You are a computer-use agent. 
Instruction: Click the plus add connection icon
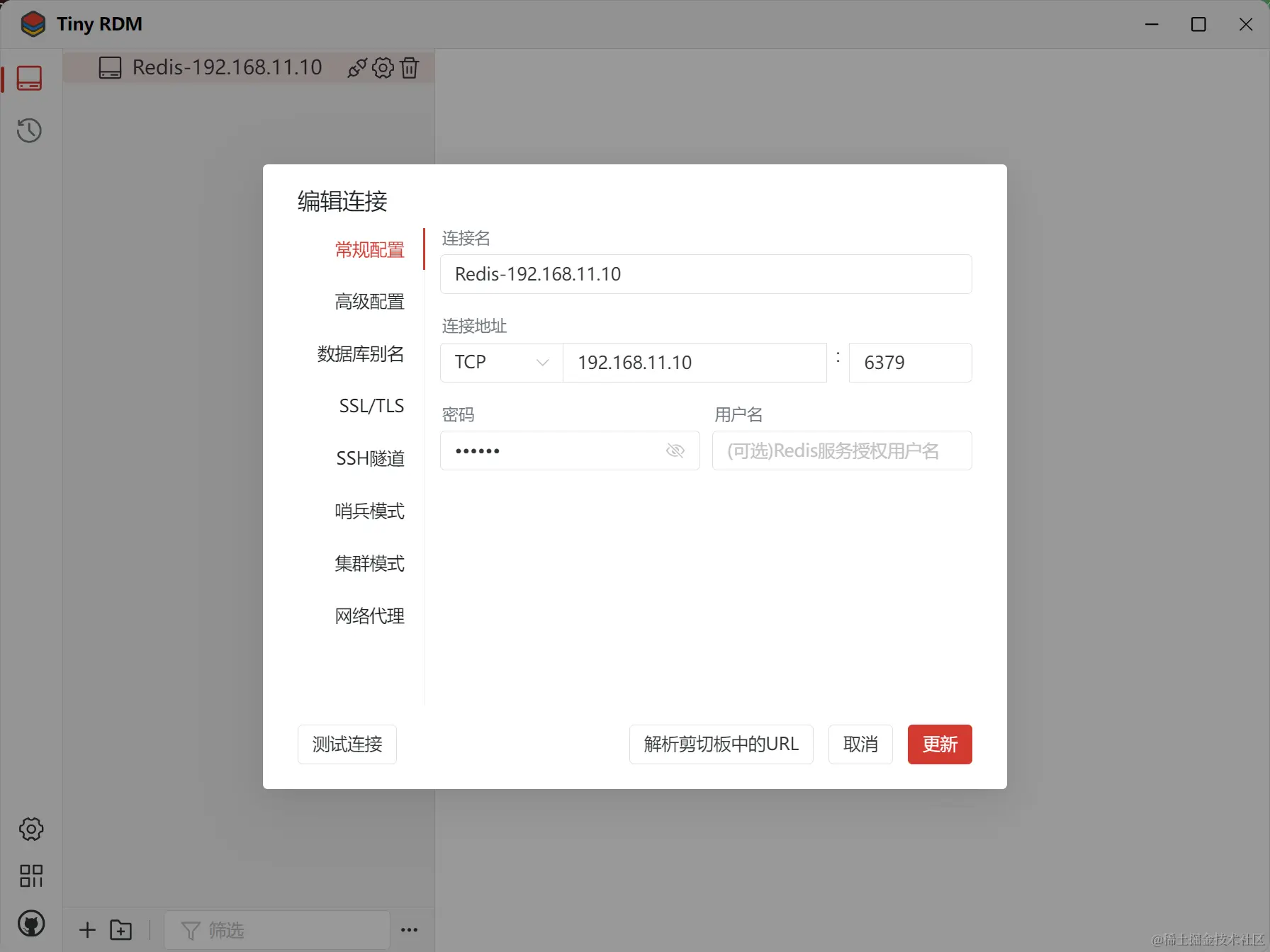click(87, 930)
